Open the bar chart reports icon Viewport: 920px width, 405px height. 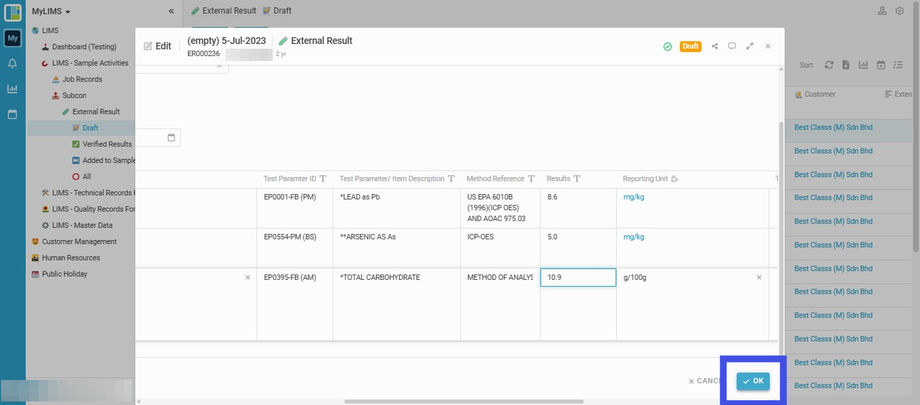[12, 89]
